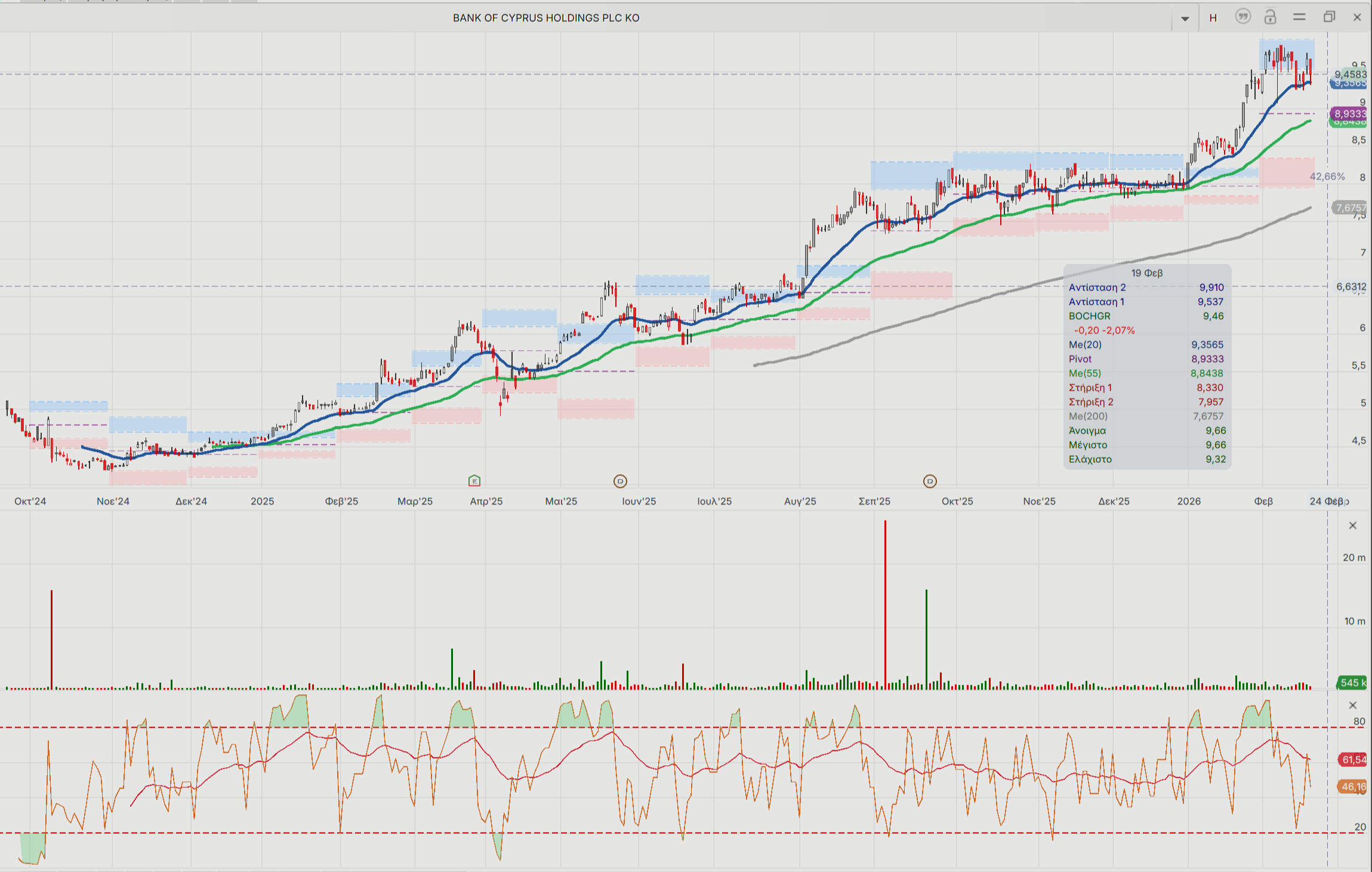
Task: Close the bottom oscillator panel
Action: 1353,706
